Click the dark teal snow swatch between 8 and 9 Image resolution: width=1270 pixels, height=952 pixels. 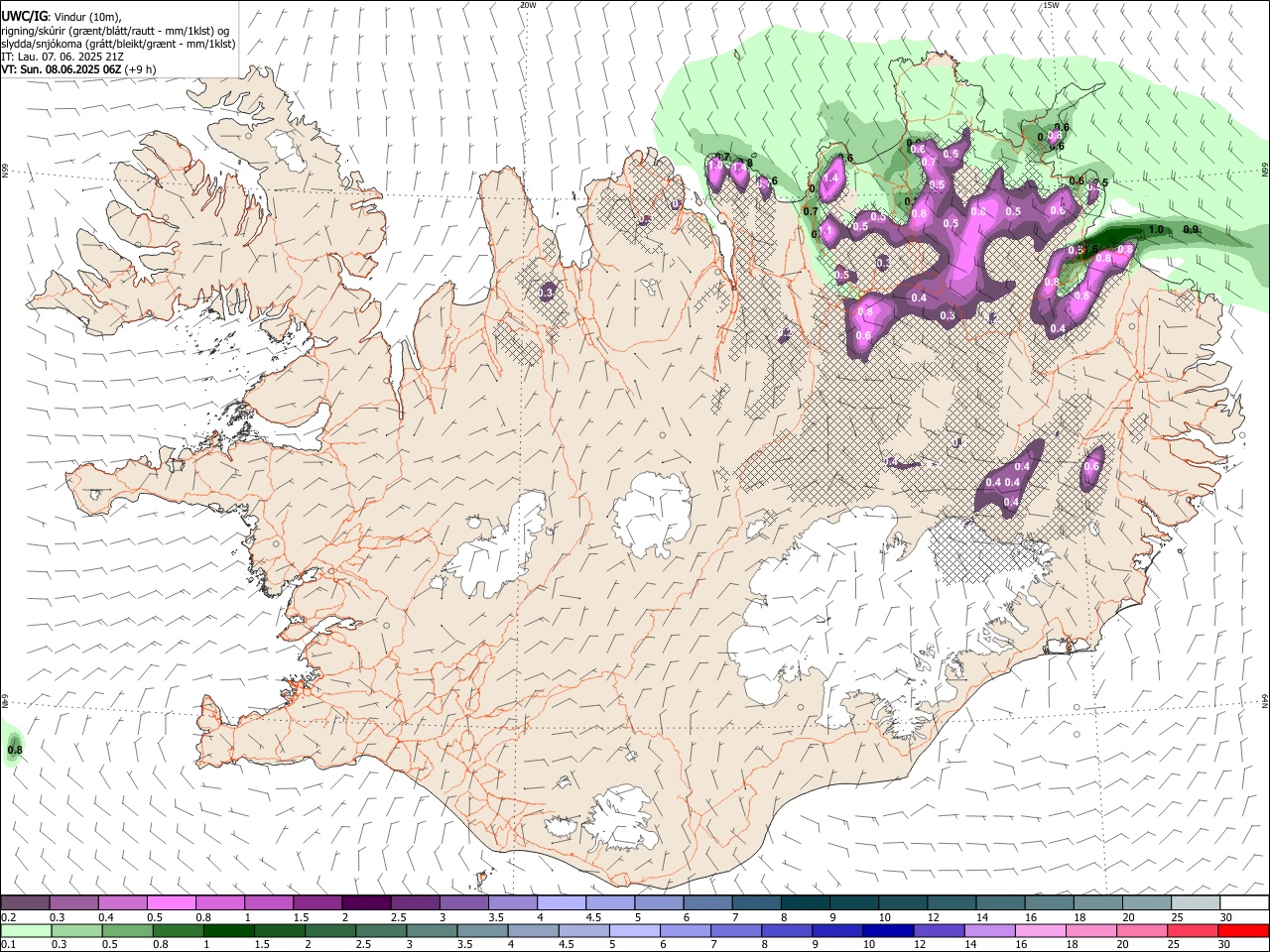pyautogui.click(x=806, y=902)
